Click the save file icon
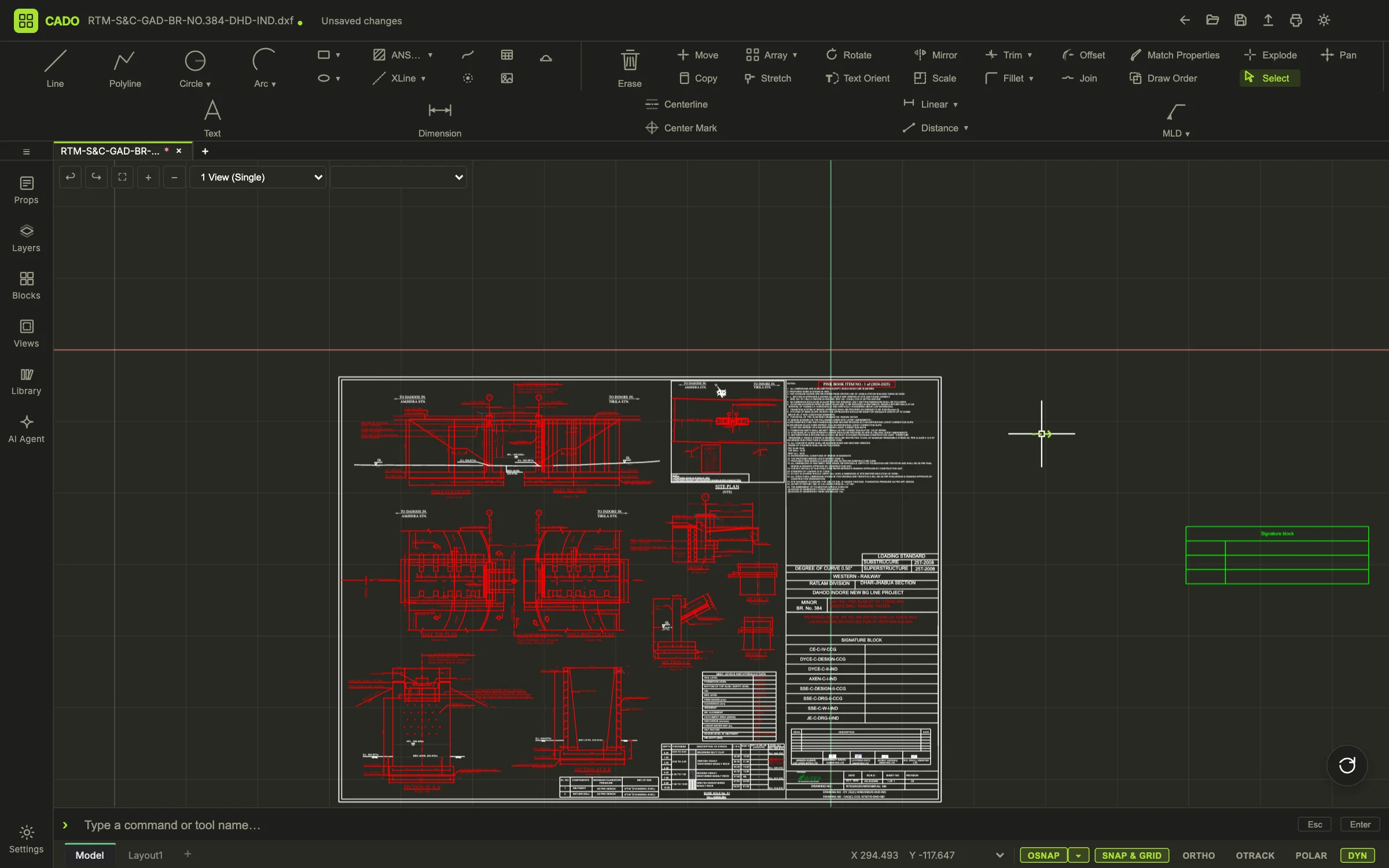The width and height of the screenshot is (1389, 868). [x=1240, y=20]
